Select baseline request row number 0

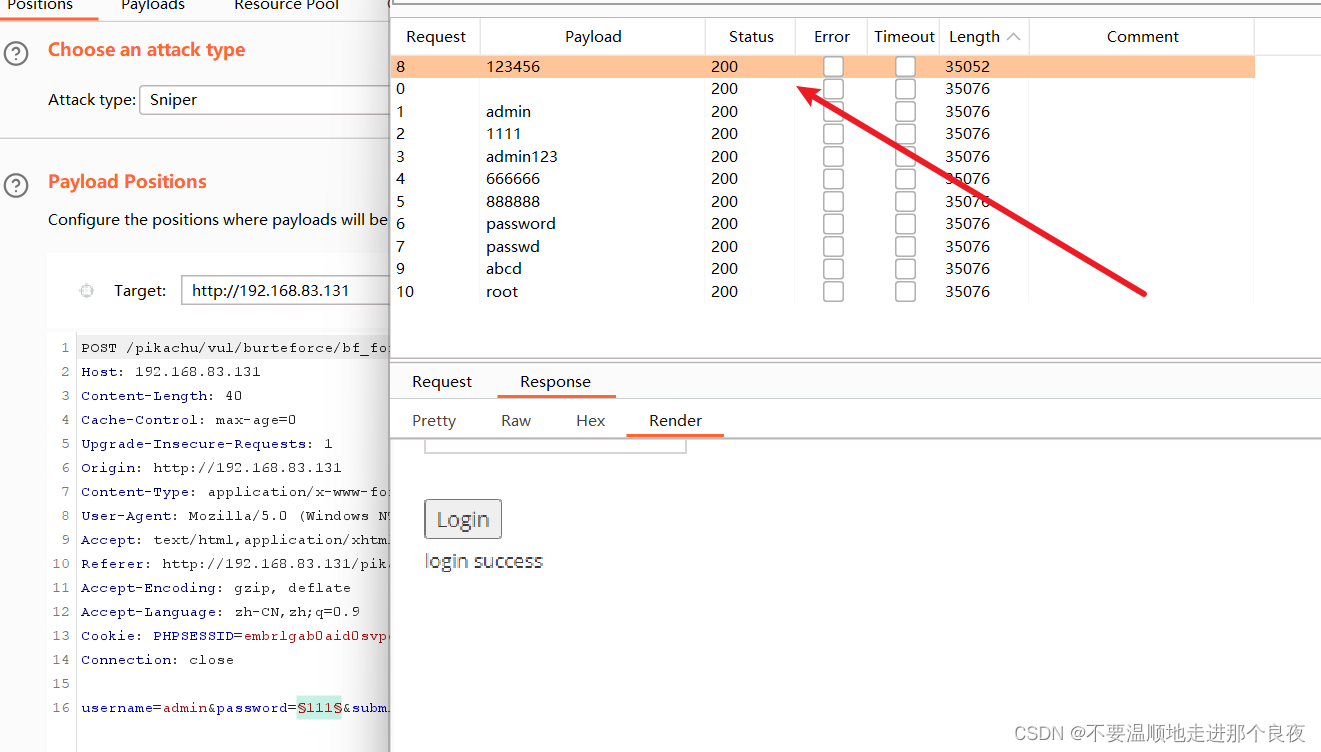click(x=822, y=89)
